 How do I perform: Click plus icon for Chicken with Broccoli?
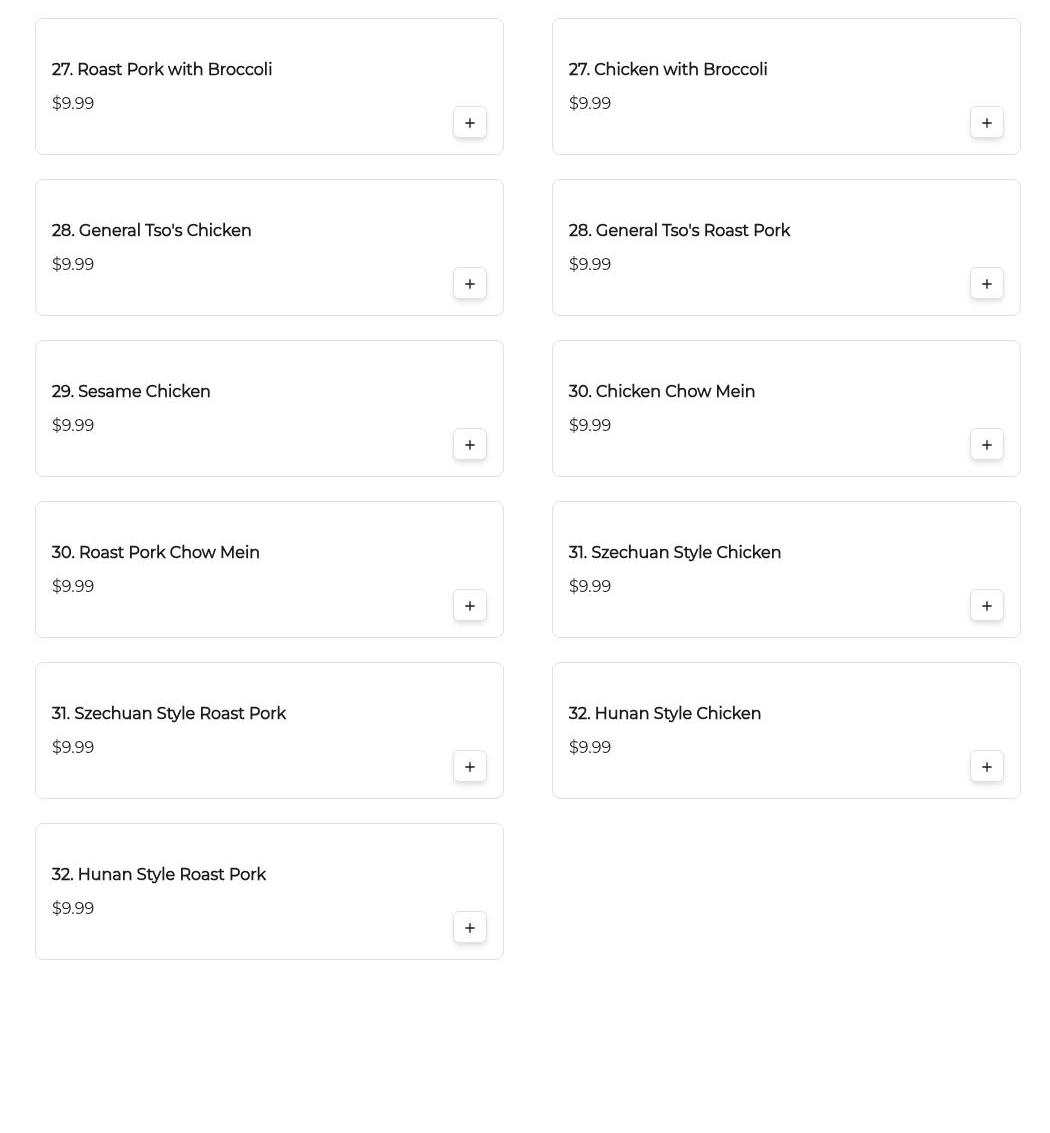(986, 123)
